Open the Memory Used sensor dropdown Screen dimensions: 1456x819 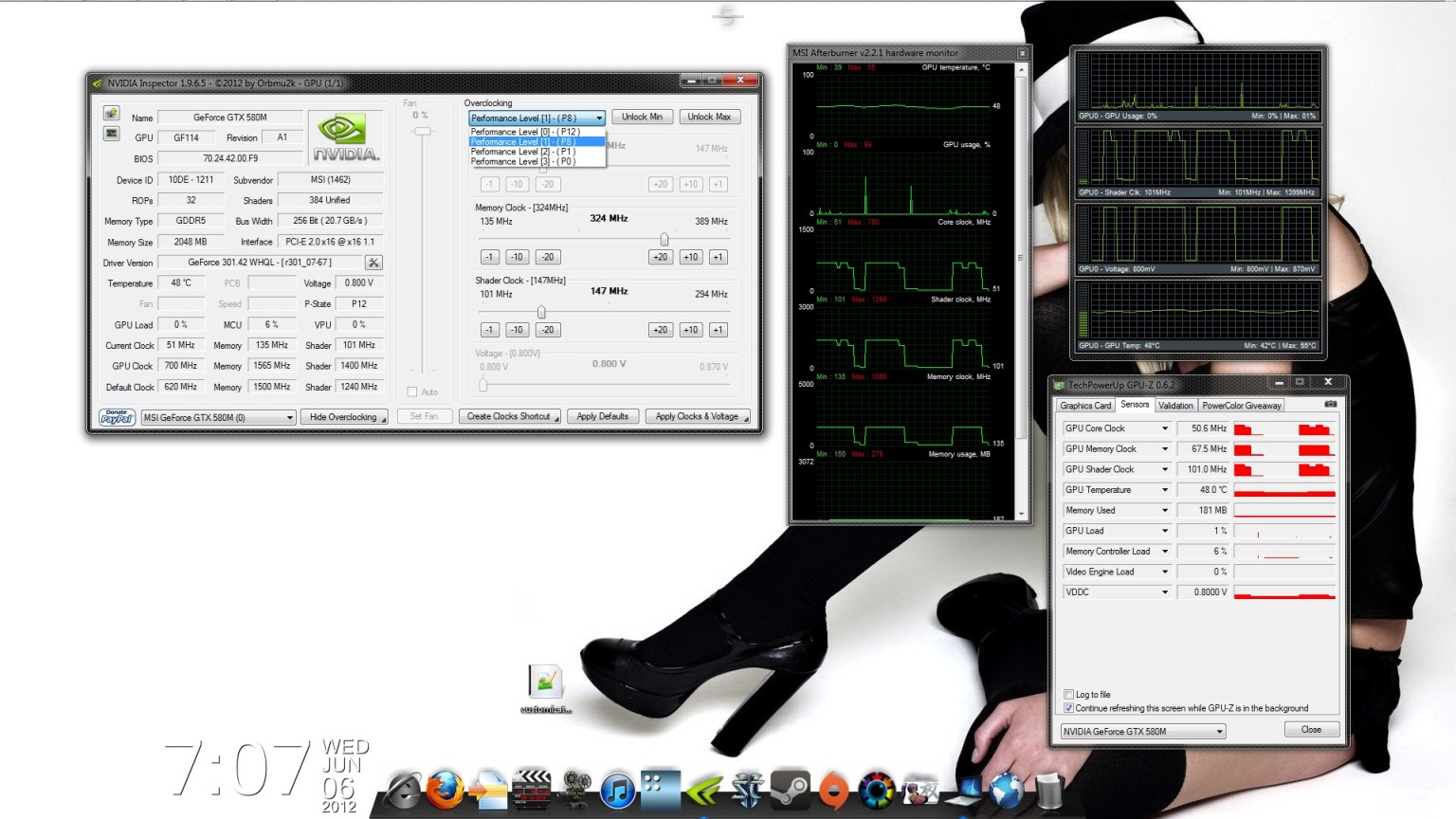click(1165, 510)
